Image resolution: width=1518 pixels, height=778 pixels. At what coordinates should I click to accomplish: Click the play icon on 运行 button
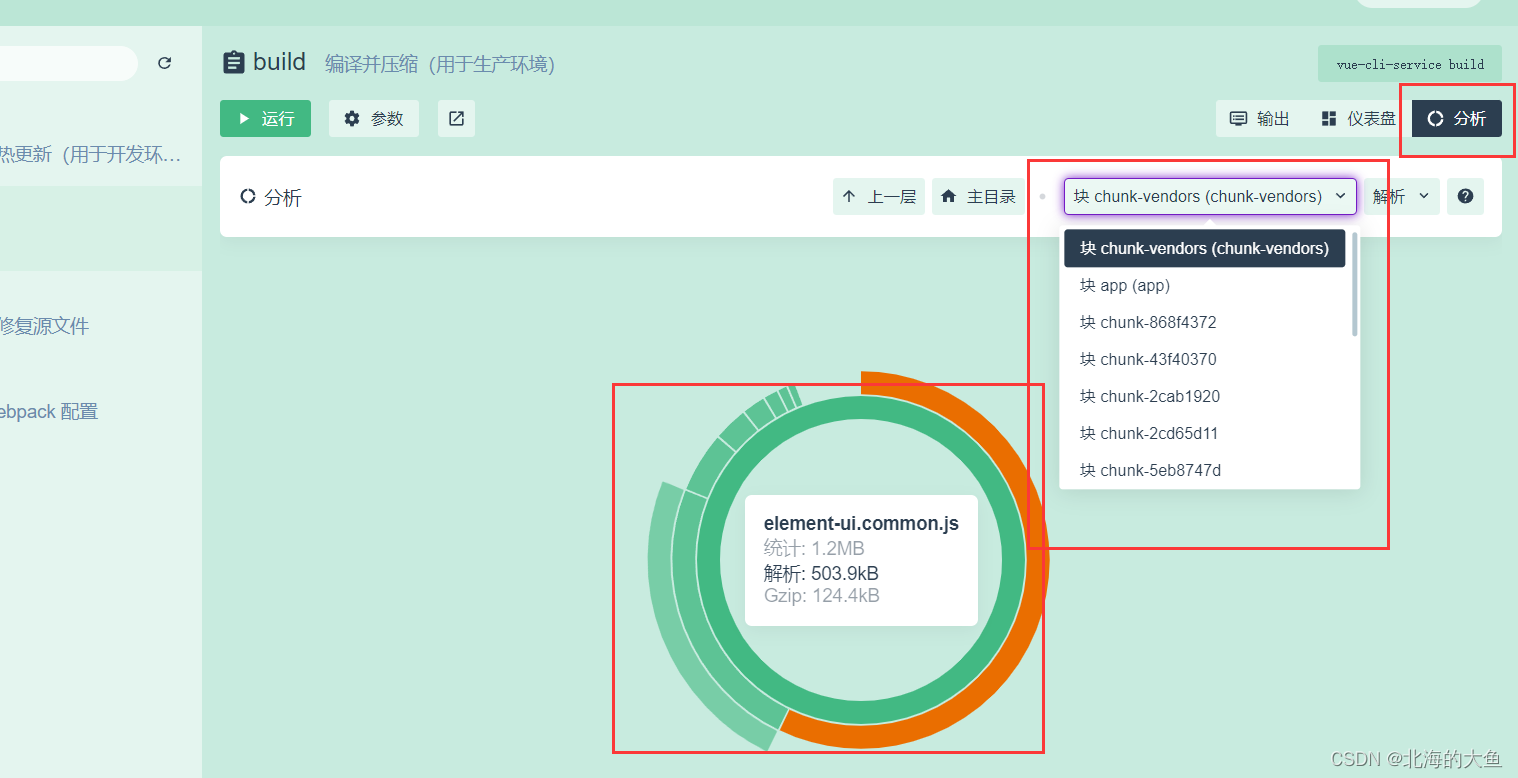(244, 119)
